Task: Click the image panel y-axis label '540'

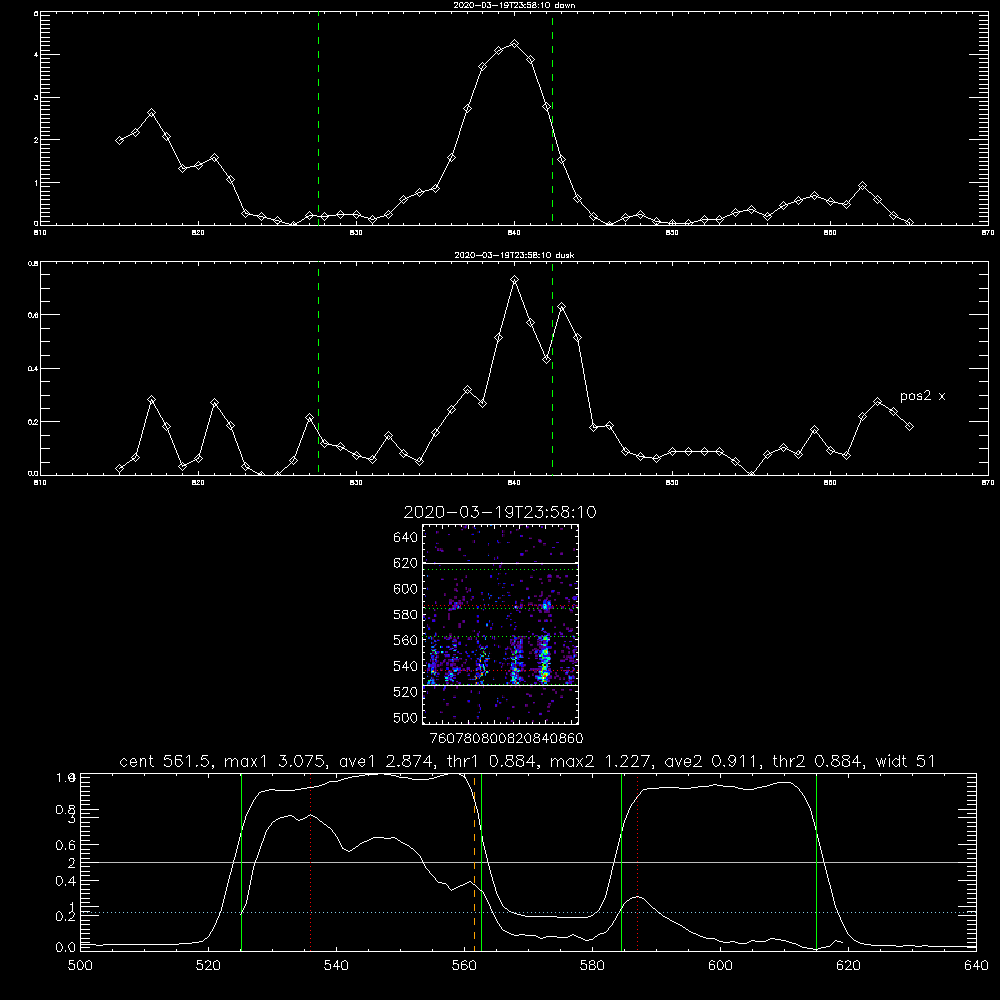Action: 406,666
